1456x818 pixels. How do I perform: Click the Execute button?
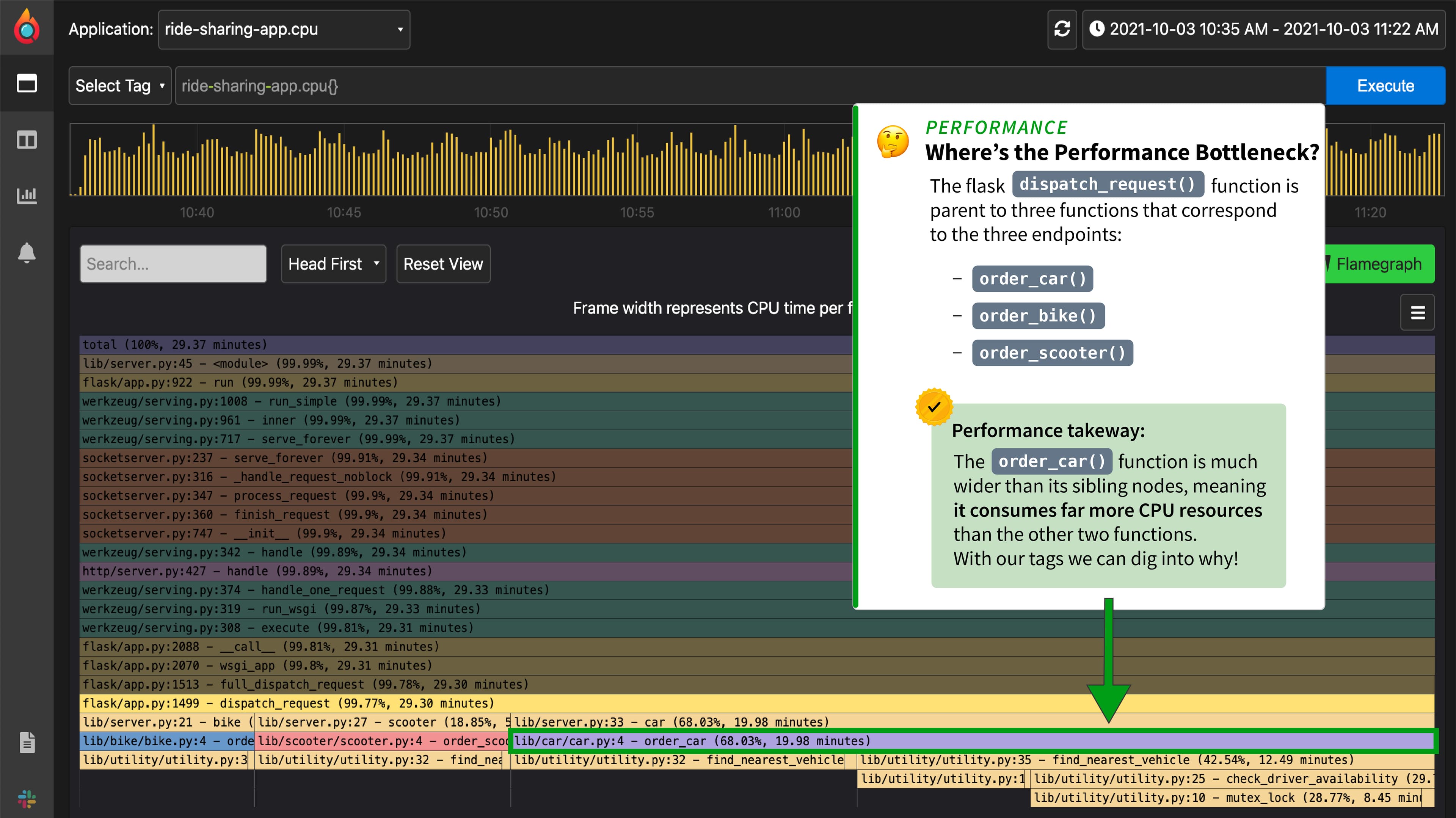point(1385,85)
